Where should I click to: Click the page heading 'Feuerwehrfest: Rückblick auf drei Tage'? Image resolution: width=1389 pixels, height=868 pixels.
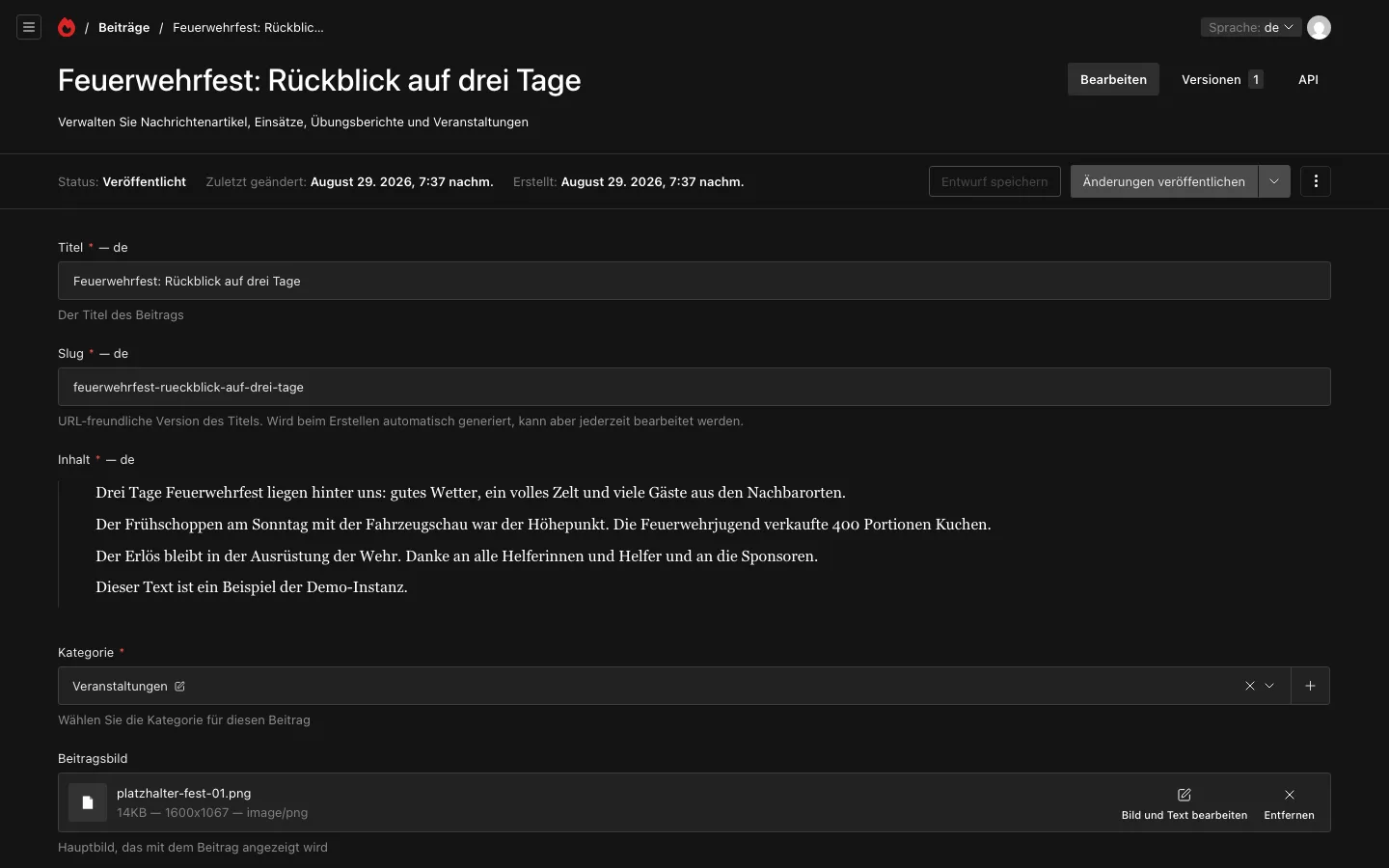pos(319,80)
